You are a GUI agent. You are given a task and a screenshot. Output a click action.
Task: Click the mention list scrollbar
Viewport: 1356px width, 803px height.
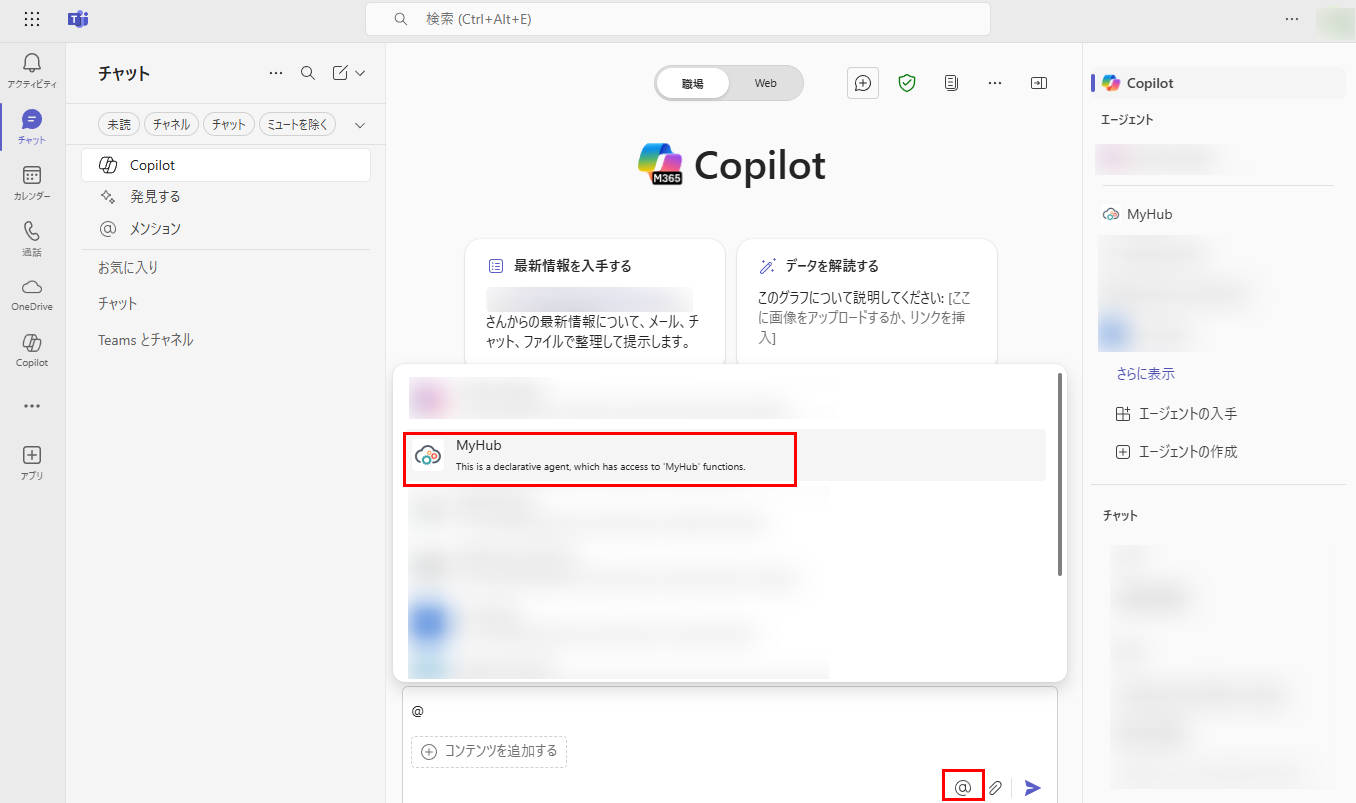click(1060, 475)
